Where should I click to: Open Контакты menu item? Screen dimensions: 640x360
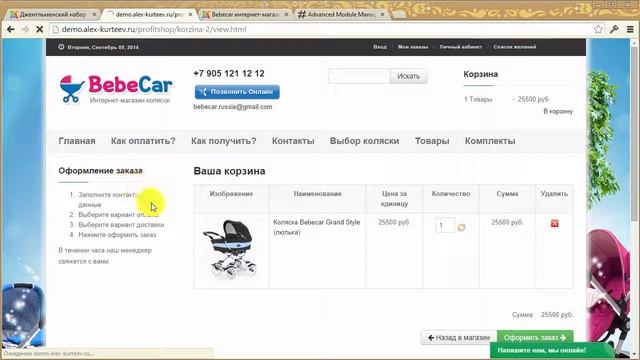[293, 141]
